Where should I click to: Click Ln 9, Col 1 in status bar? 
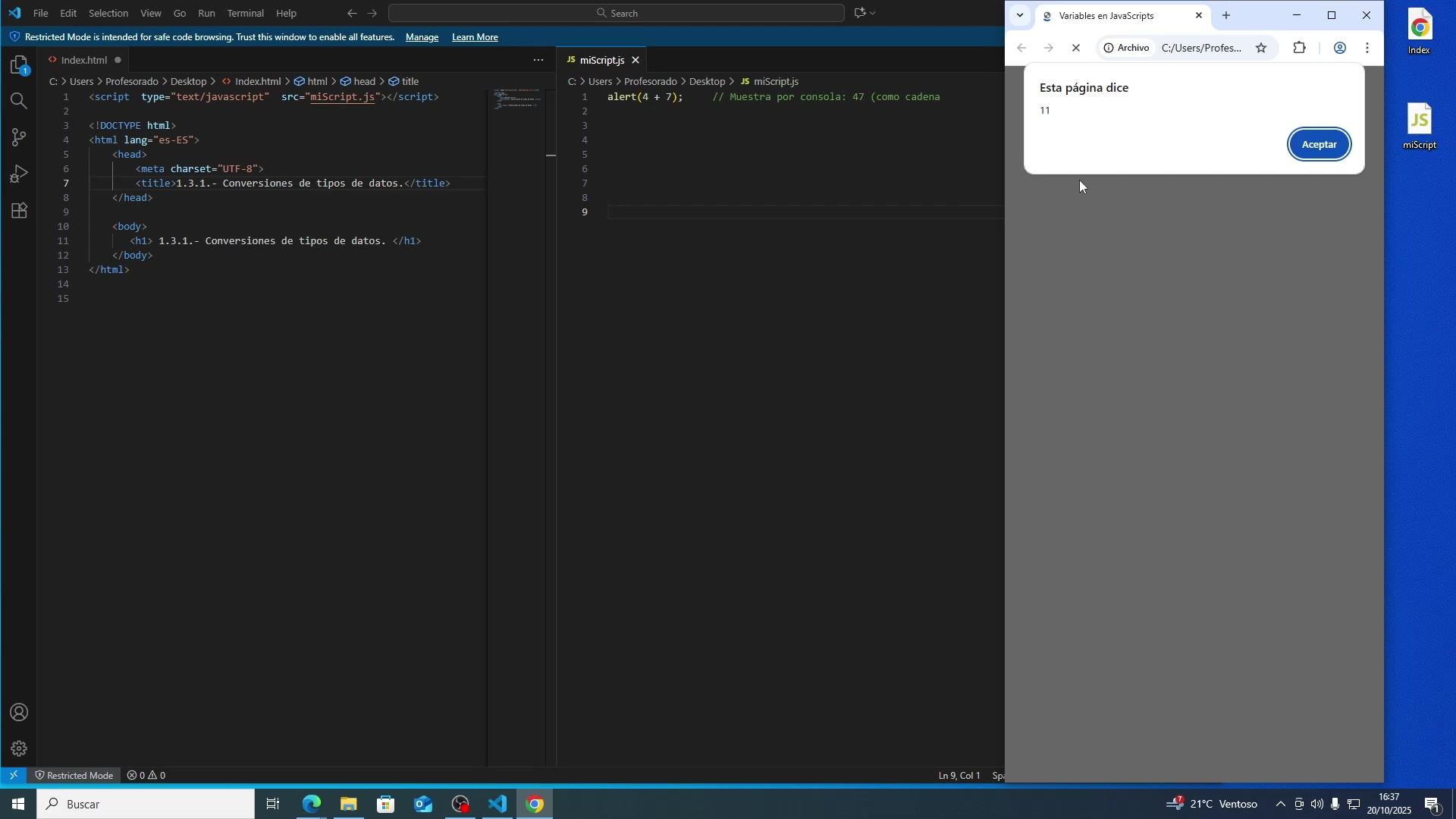click(959, 776)
